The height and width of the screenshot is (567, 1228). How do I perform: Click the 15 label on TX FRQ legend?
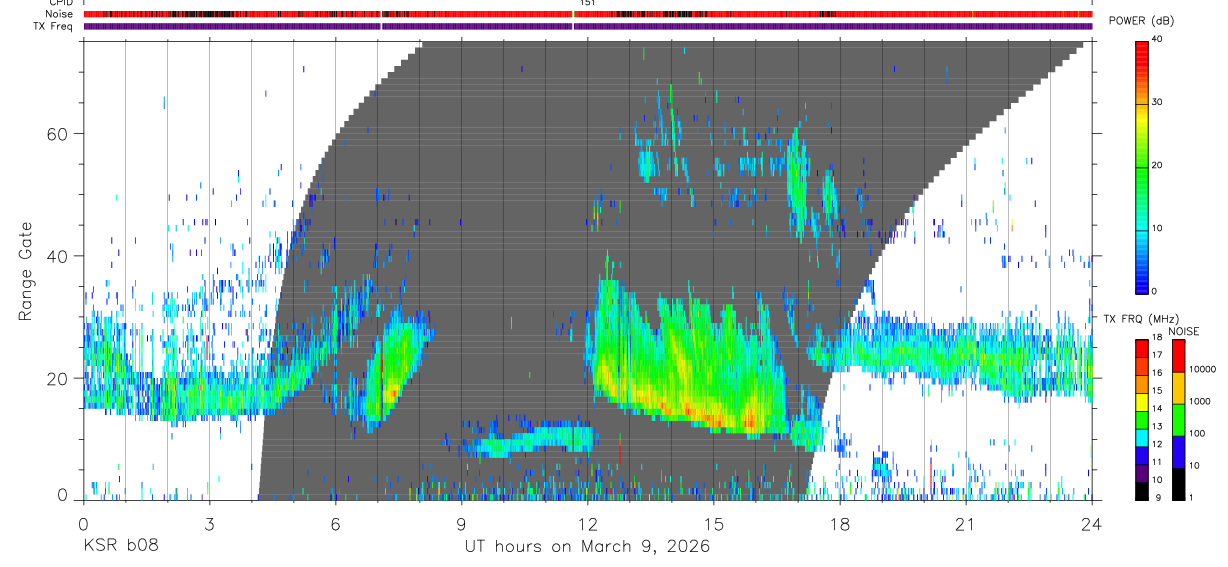pyautogui.click(x=1156, y=393)
